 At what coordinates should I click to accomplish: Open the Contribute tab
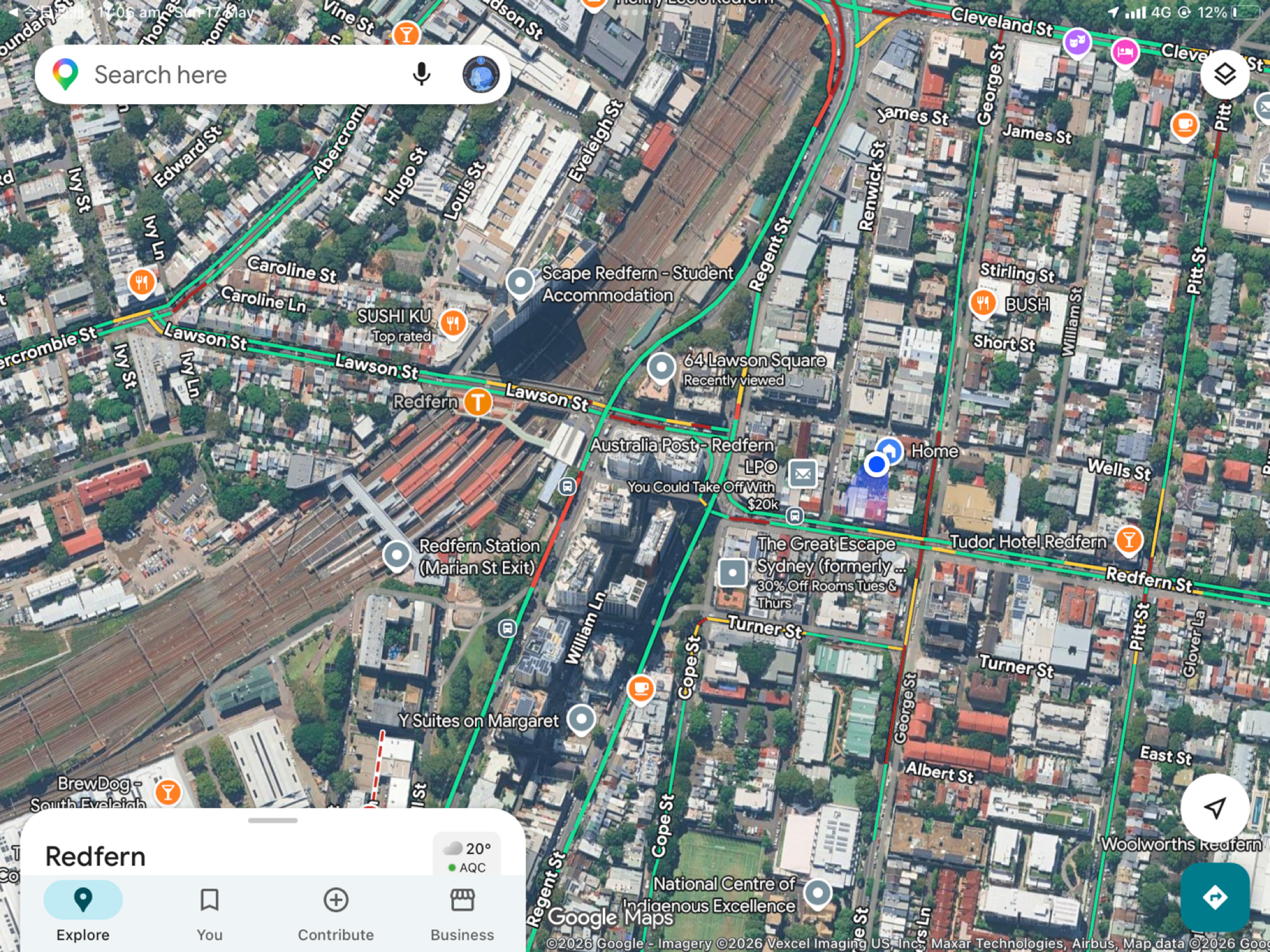click(335, 912)
